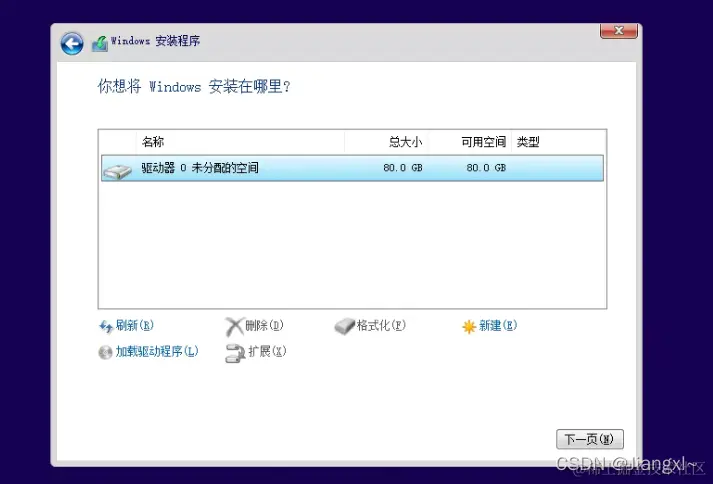
Task: Click the delete X icon
Action: 235,327
